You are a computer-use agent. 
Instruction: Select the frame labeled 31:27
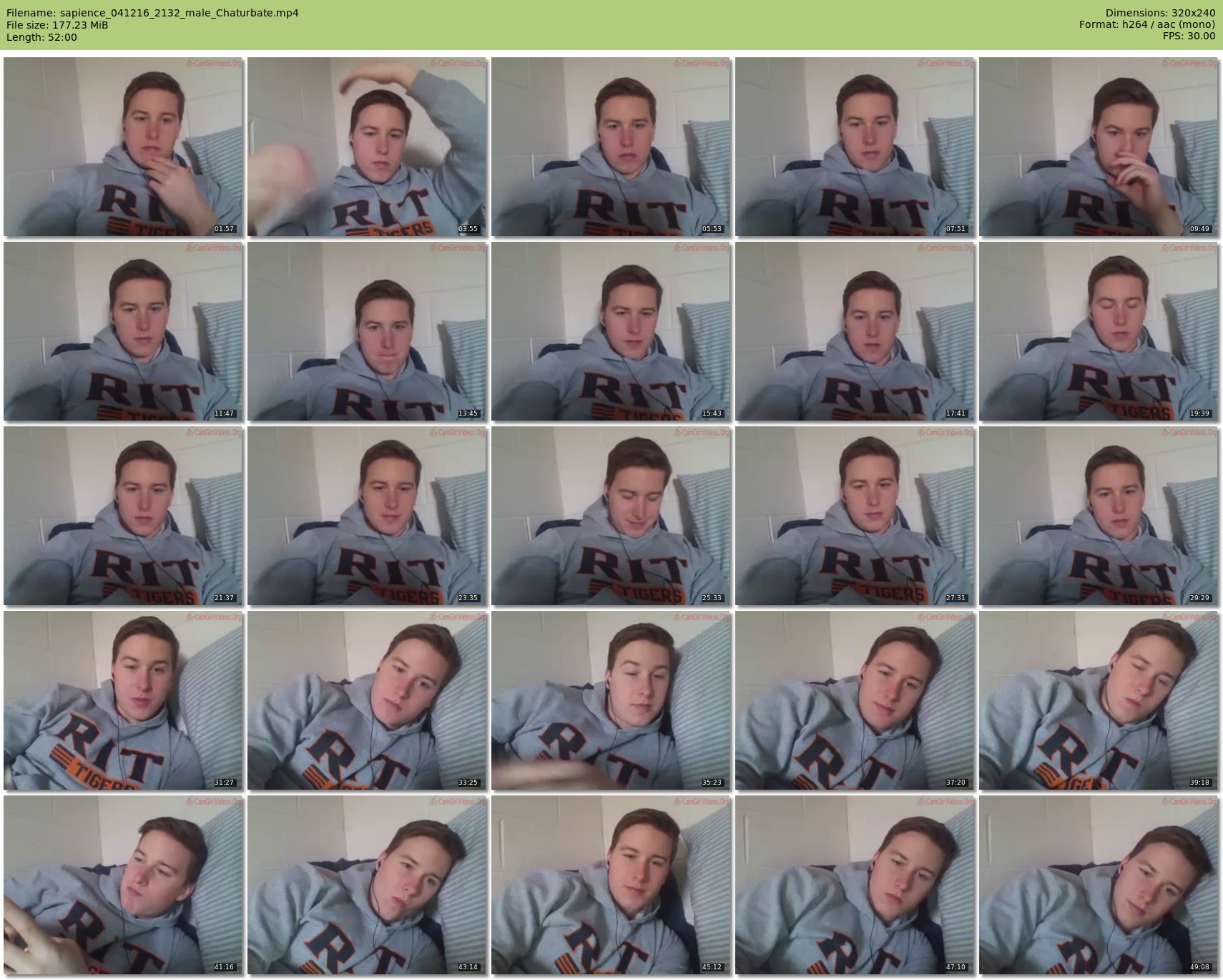123,700
